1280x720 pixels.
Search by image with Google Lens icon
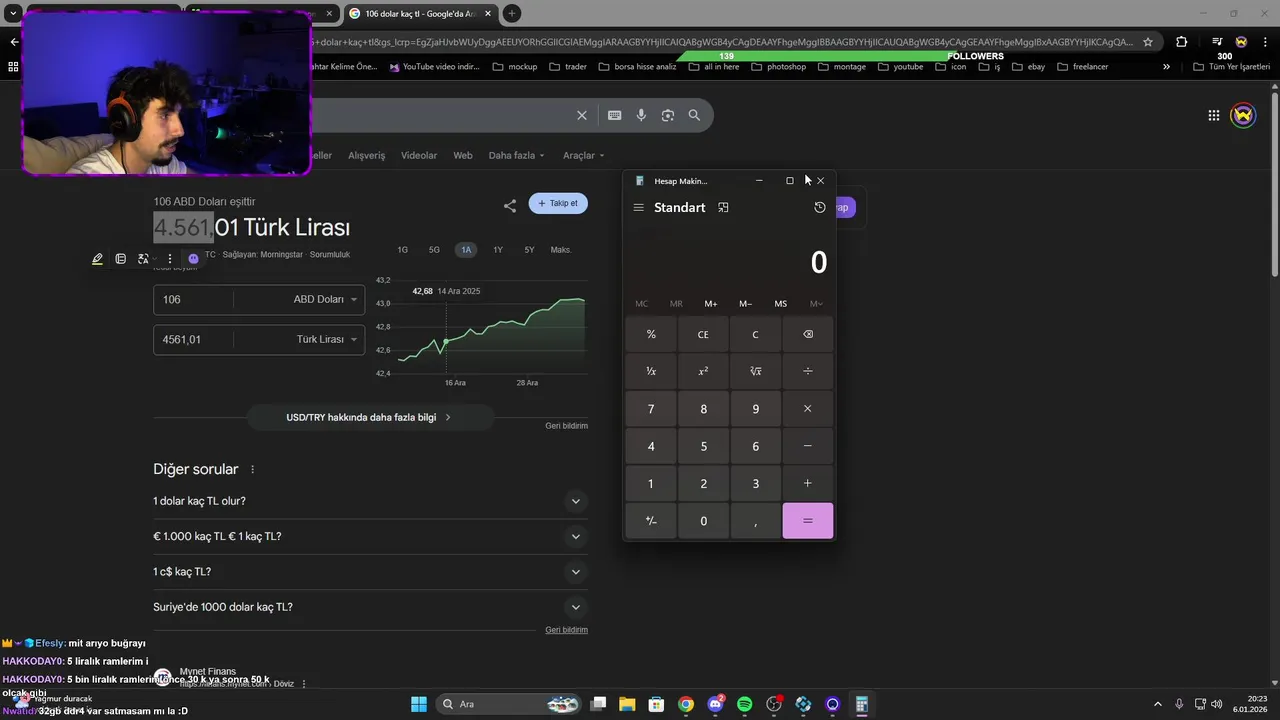pyautogui.click(x=668, y=115)
